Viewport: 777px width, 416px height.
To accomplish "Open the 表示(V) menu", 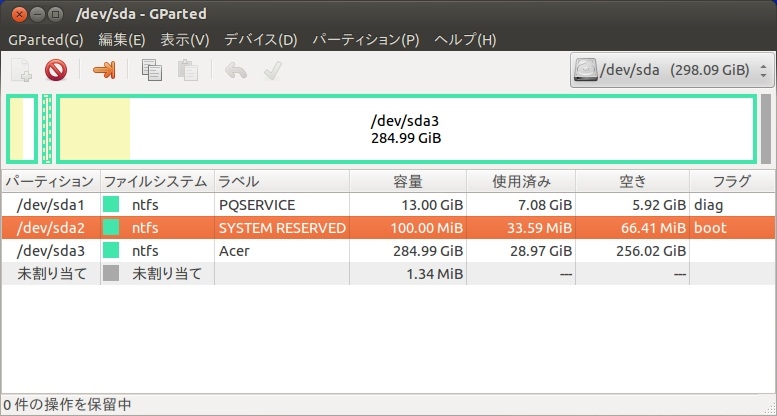I will click(x=185, y=40).
